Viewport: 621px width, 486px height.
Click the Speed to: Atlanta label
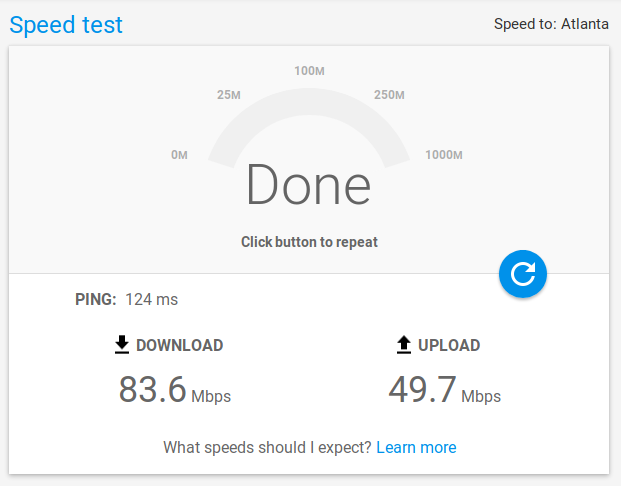click(x=551, y=24)
